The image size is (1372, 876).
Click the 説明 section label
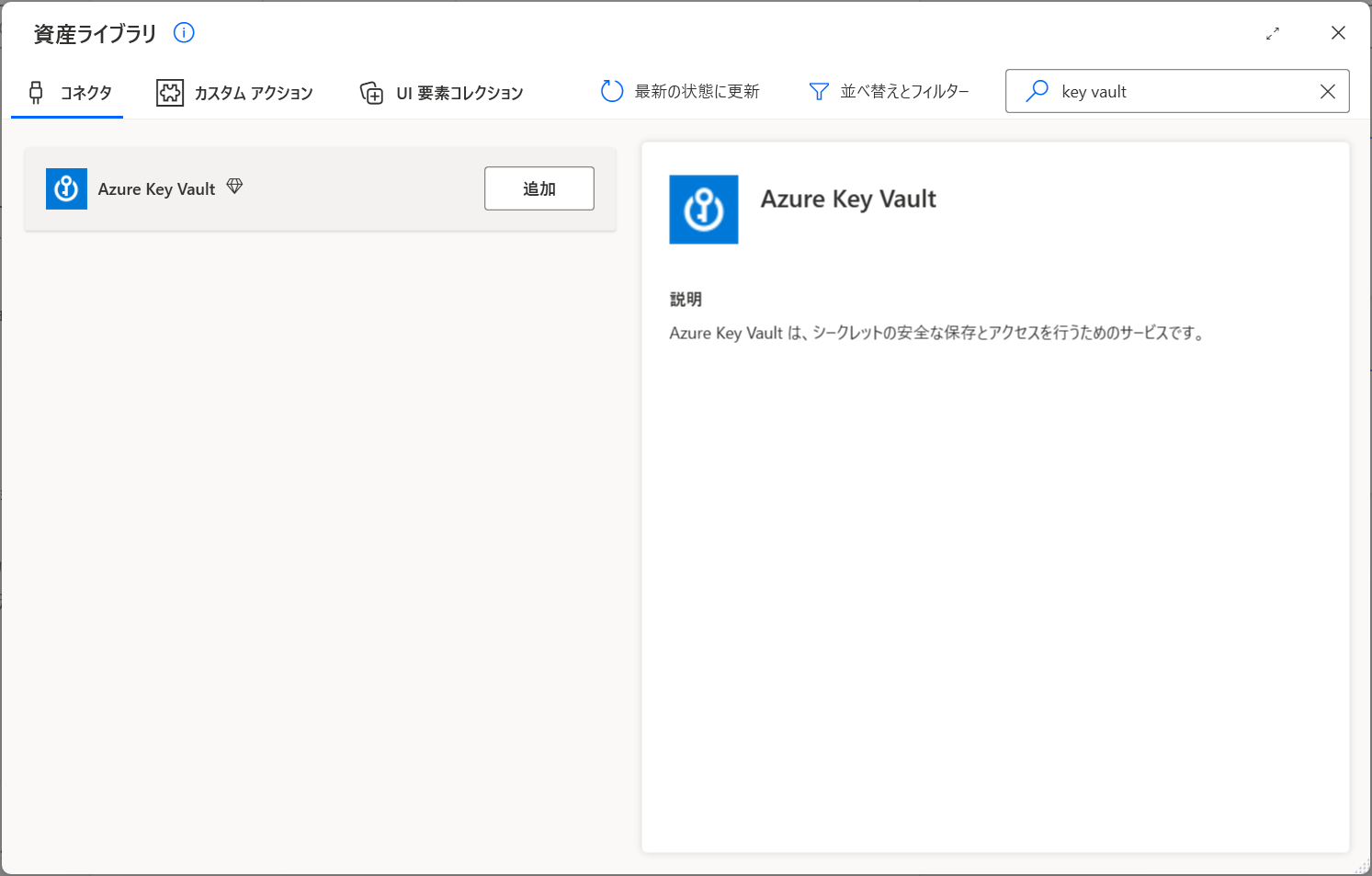coord(686,299)
